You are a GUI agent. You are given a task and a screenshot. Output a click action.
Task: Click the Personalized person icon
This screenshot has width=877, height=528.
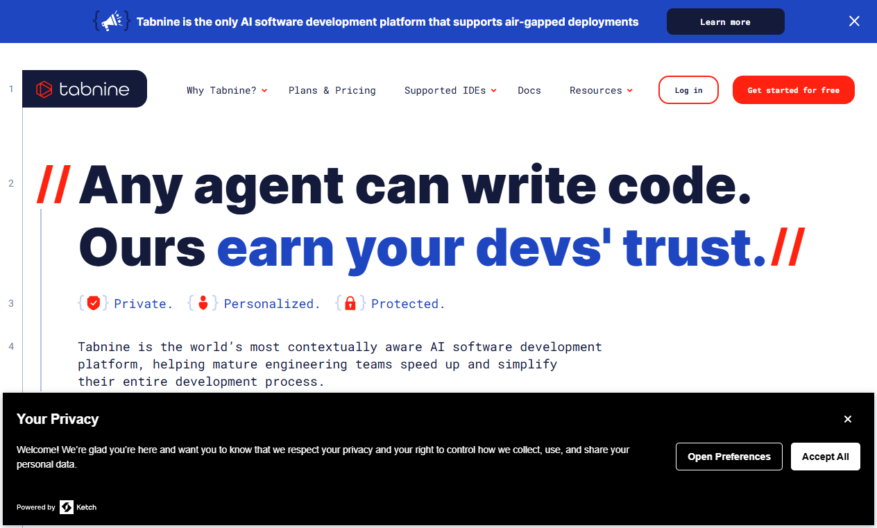pyautogui.click(x=203, y=303)
